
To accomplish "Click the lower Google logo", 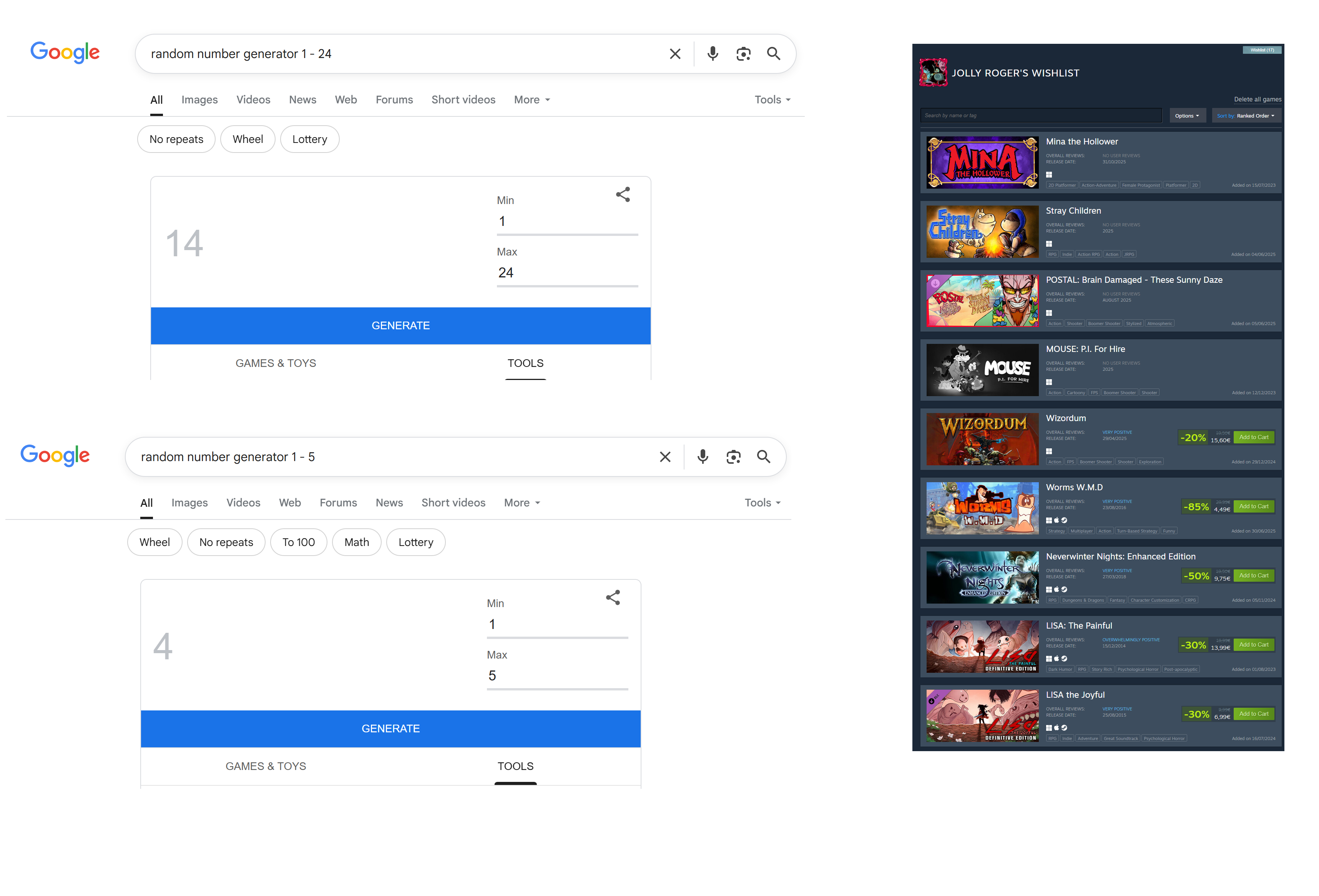I will pos(55,455).
